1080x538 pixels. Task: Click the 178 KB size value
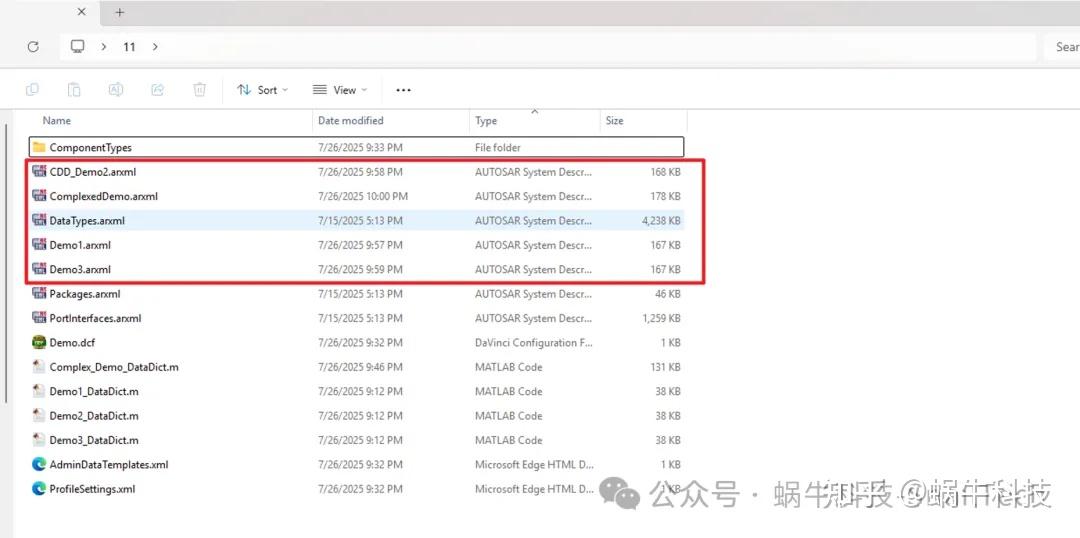point(665,196)
